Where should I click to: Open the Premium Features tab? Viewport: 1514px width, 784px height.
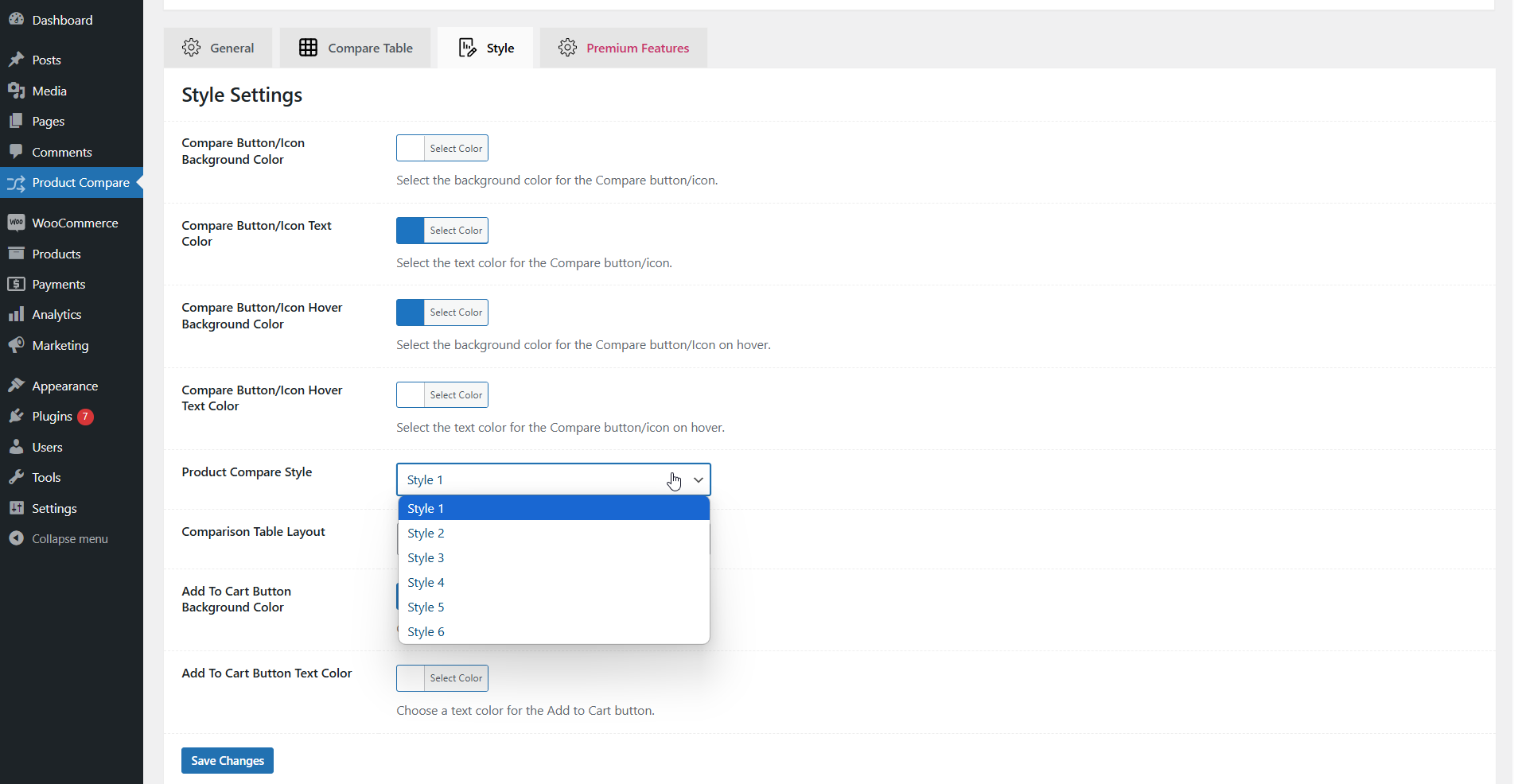[624, 49]
